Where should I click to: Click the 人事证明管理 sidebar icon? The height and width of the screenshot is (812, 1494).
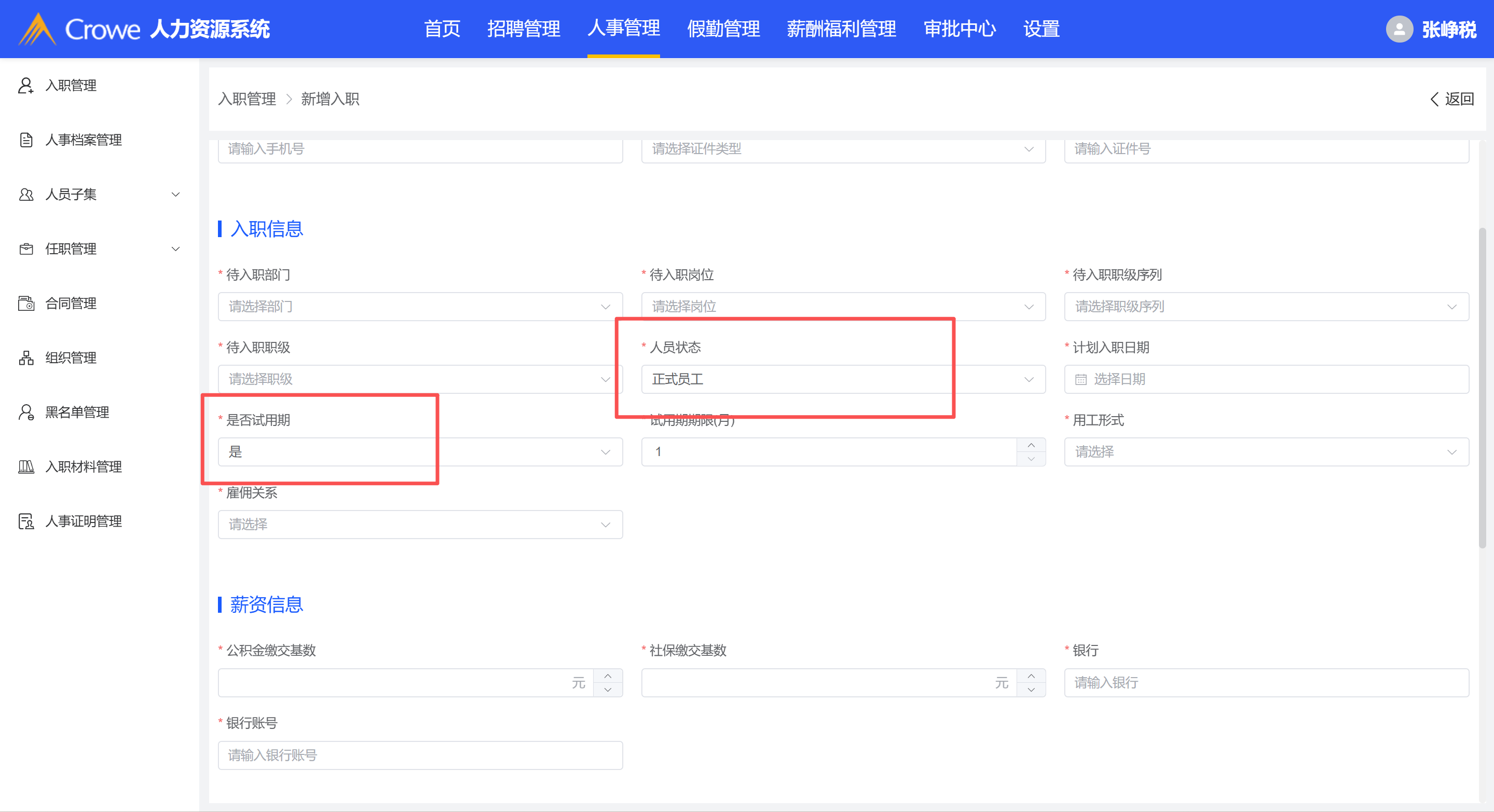click(x=25, y=521)
